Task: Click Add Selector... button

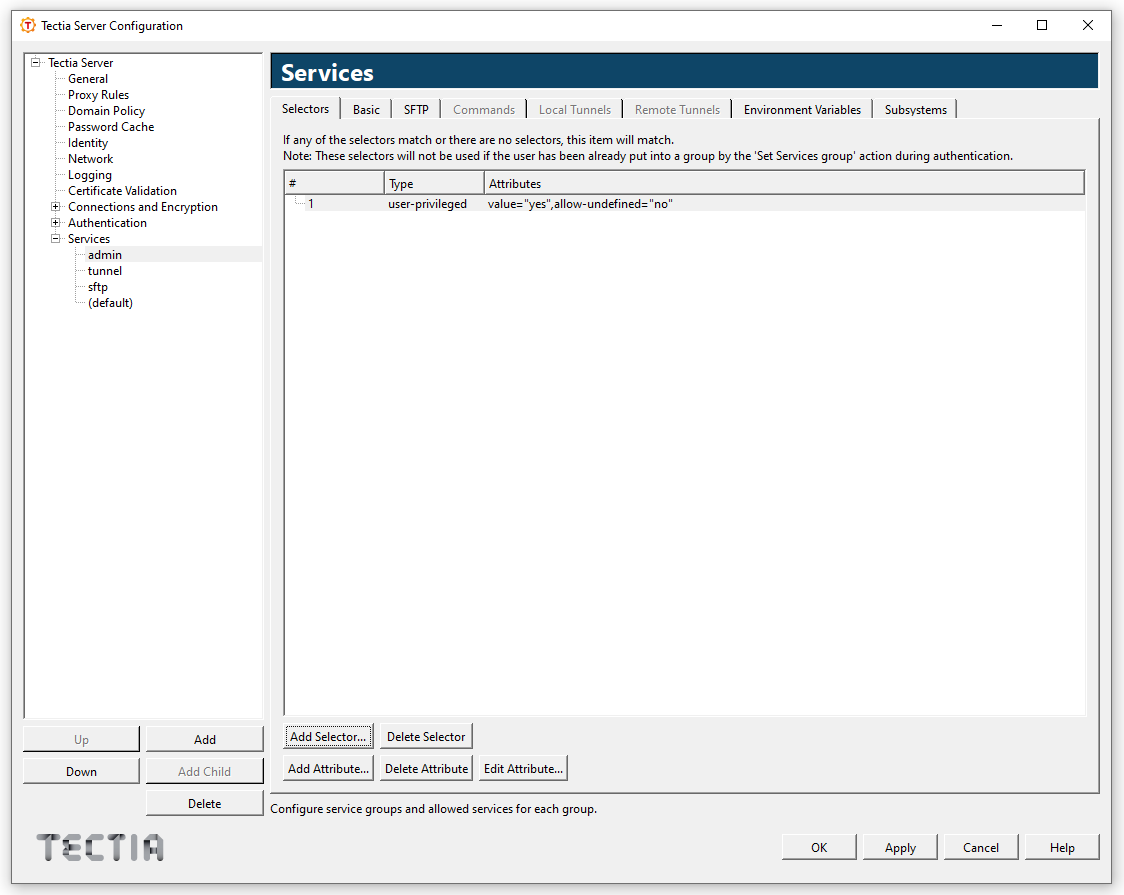Action: pos(328,737)
